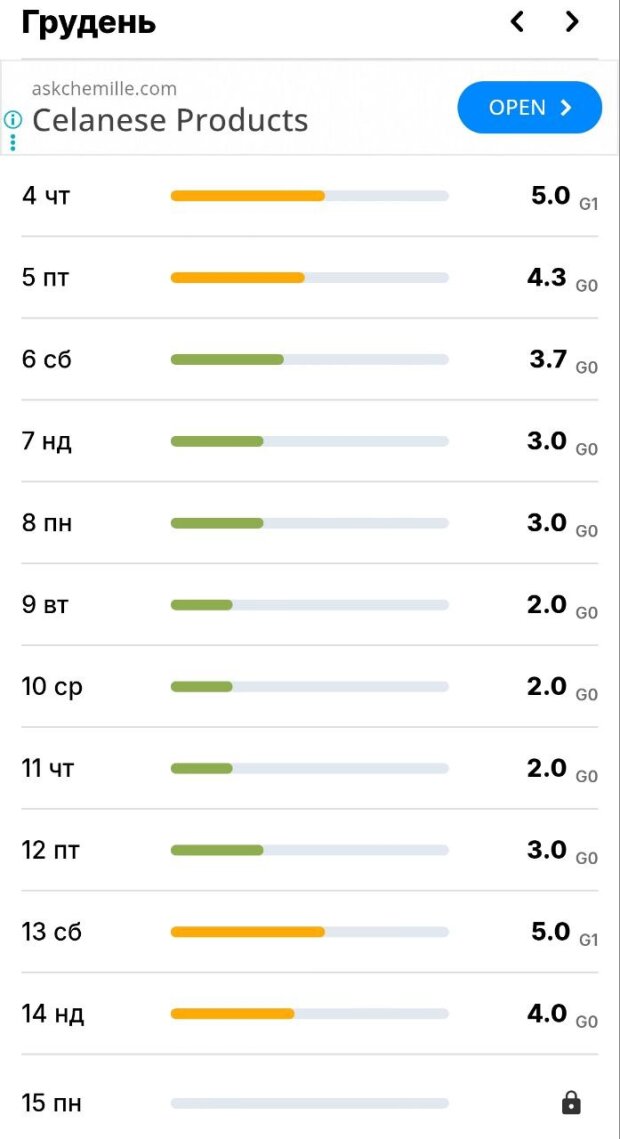Select the 10 ср day row
The height and width of the screenshot is (1139, 620).
pos(310,687)
